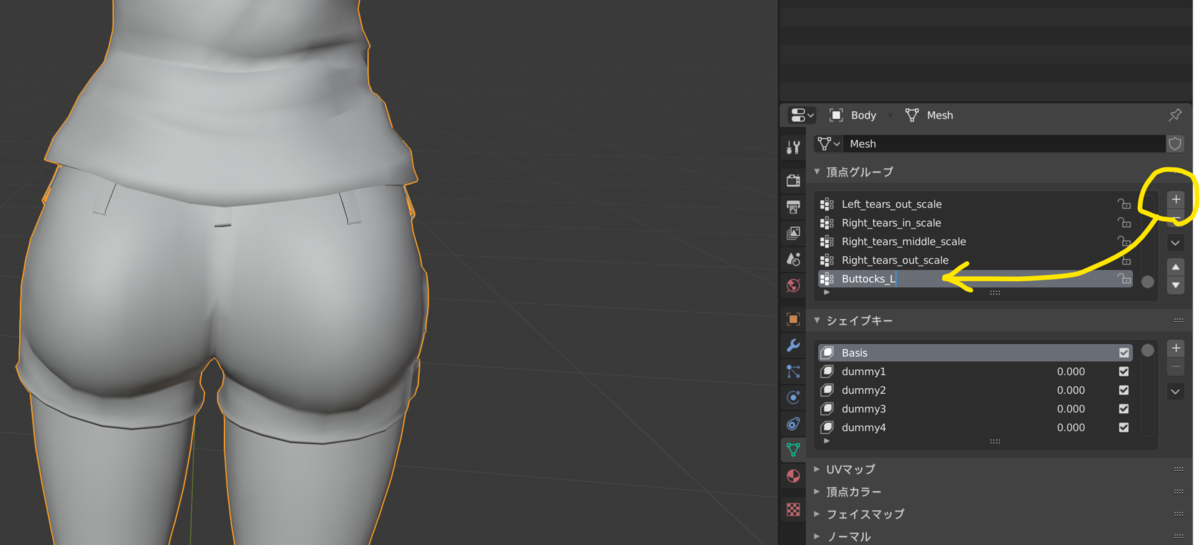
Task: Select the Right_tears_out_scale vertex group
Action: click(x=976, y=260)
